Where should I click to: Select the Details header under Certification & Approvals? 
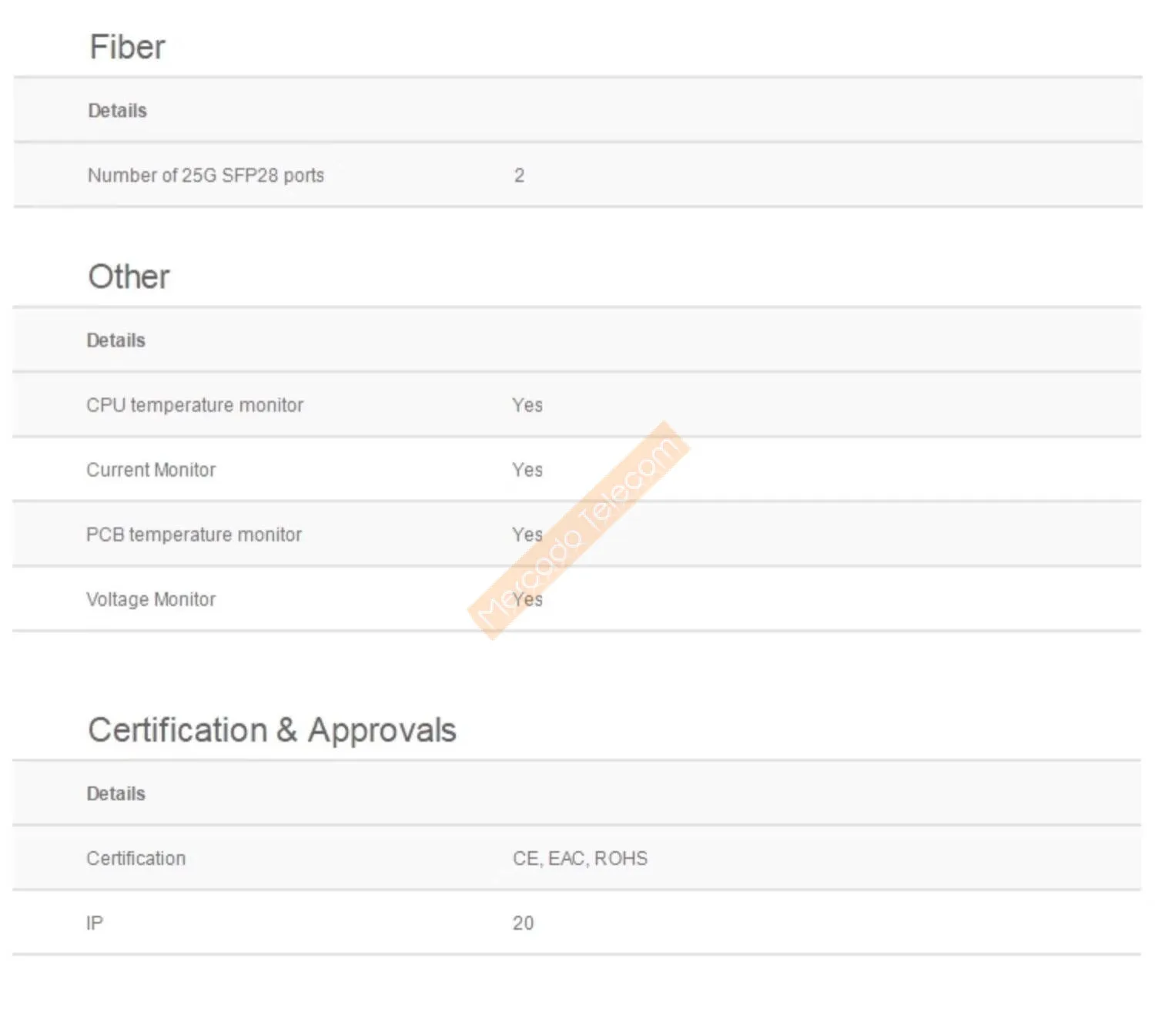pyautogui.click(x=115, y=794)
